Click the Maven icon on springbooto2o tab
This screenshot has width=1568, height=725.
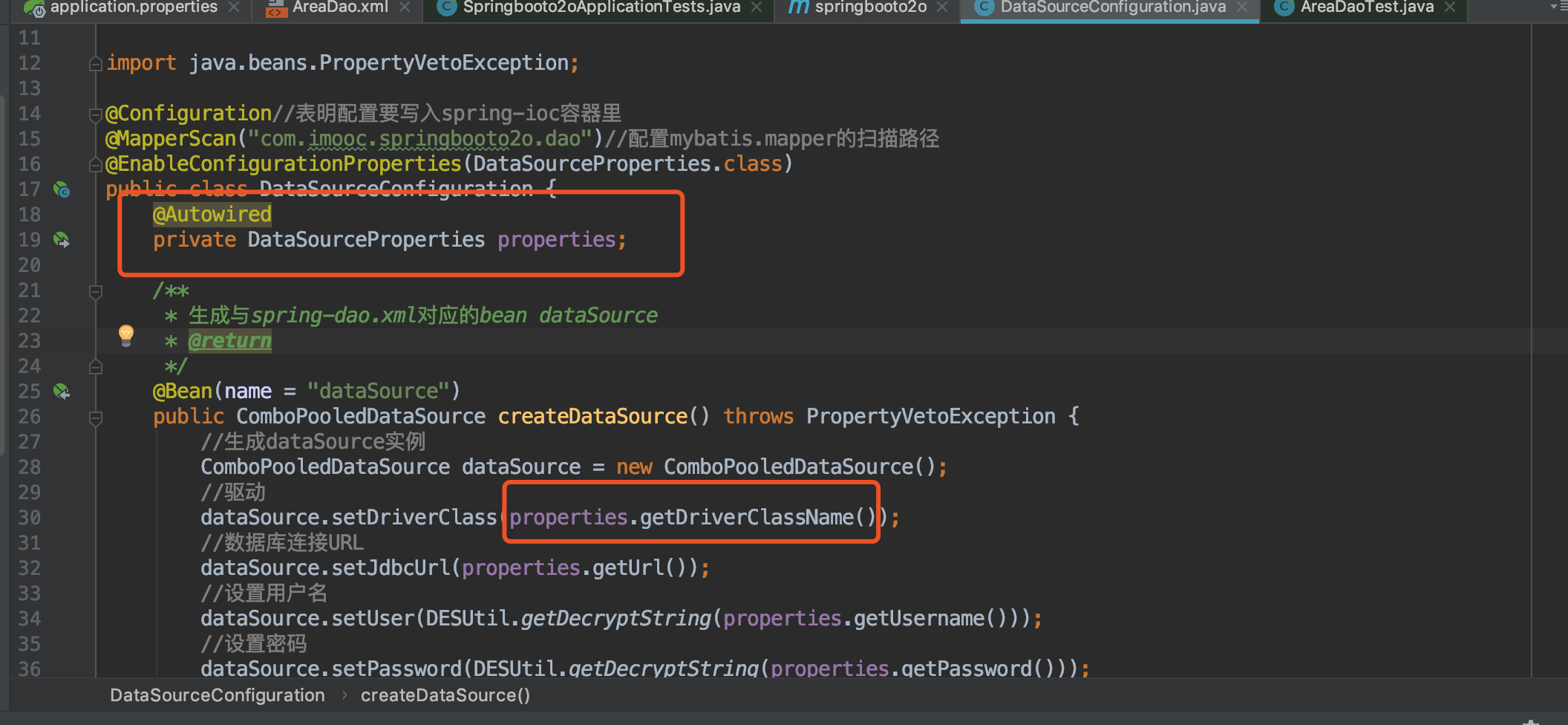click(798, 7)
